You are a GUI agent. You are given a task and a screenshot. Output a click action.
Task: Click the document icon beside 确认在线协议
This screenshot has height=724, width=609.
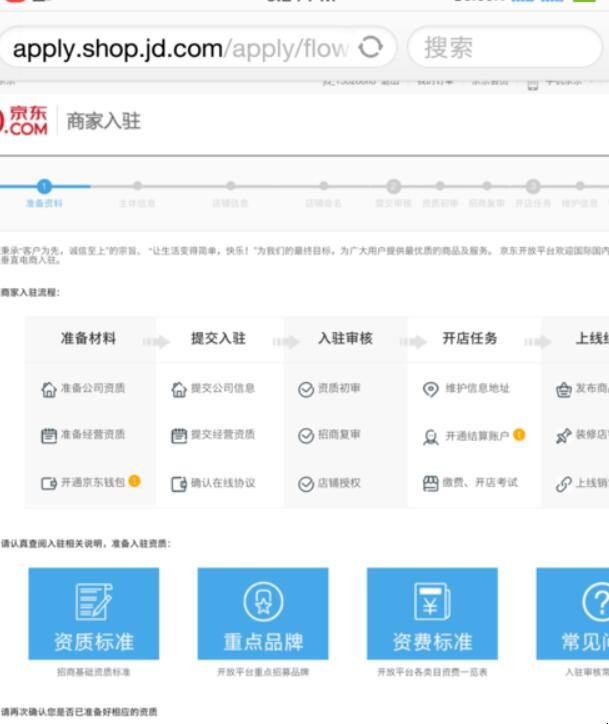[x=179, y=484]
